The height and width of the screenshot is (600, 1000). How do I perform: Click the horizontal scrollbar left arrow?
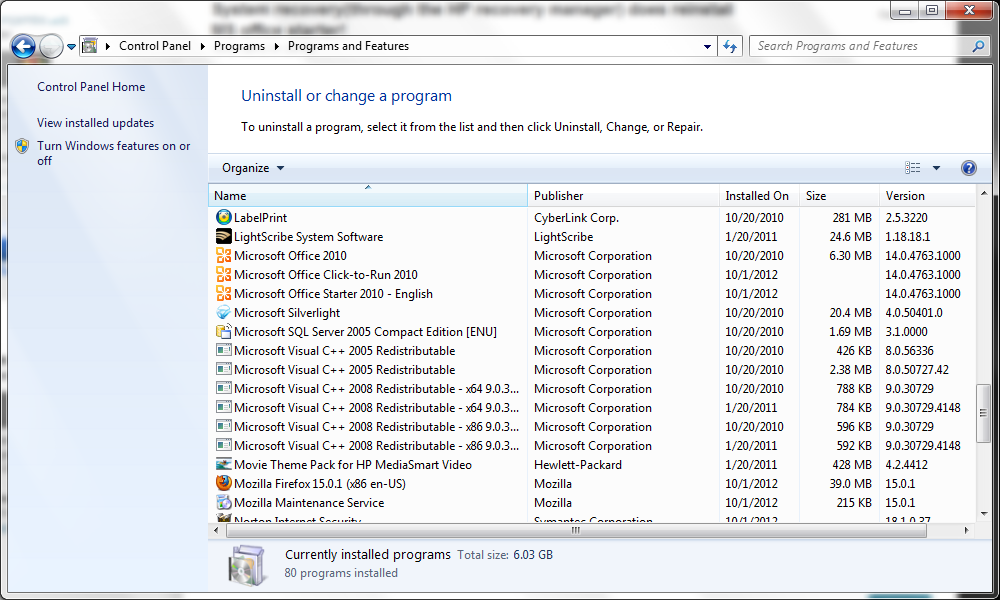[216, 530]
